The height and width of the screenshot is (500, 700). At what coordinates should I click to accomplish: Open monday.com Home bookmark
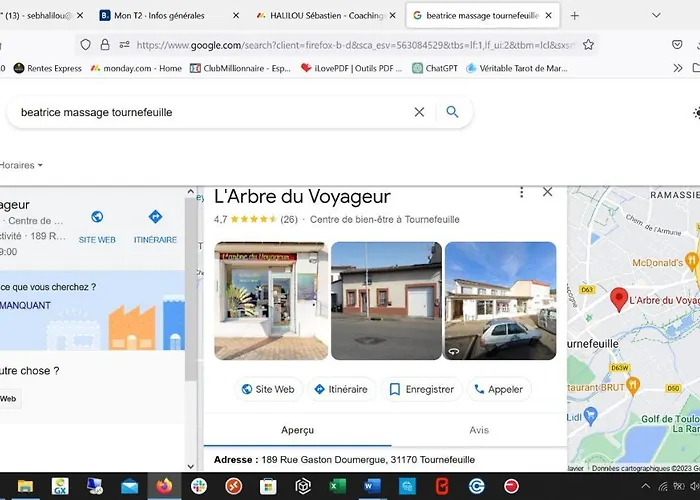tap(136, 68)
